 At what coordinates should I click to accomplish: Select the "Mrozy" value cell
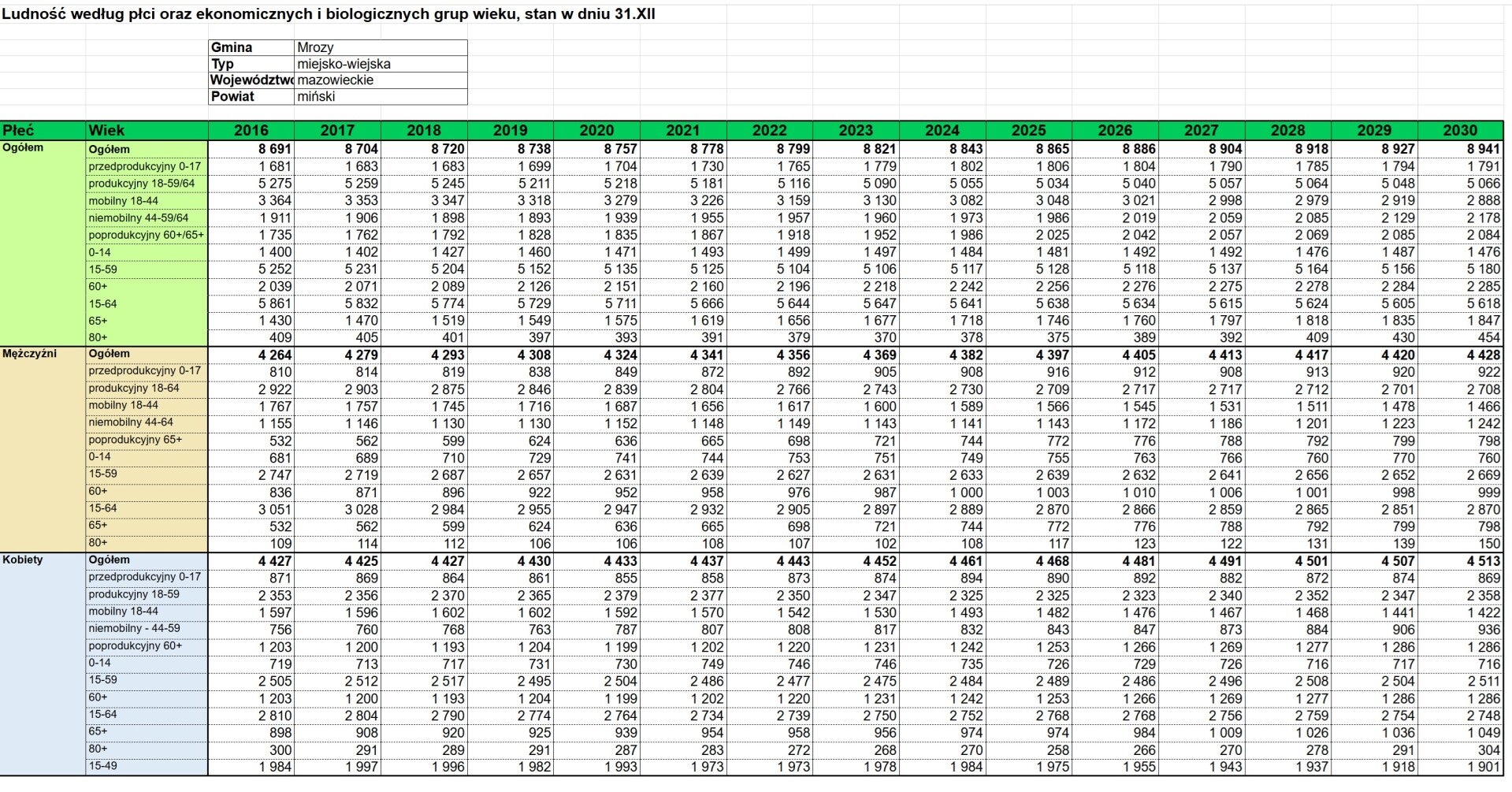click(x=381, y=47)
